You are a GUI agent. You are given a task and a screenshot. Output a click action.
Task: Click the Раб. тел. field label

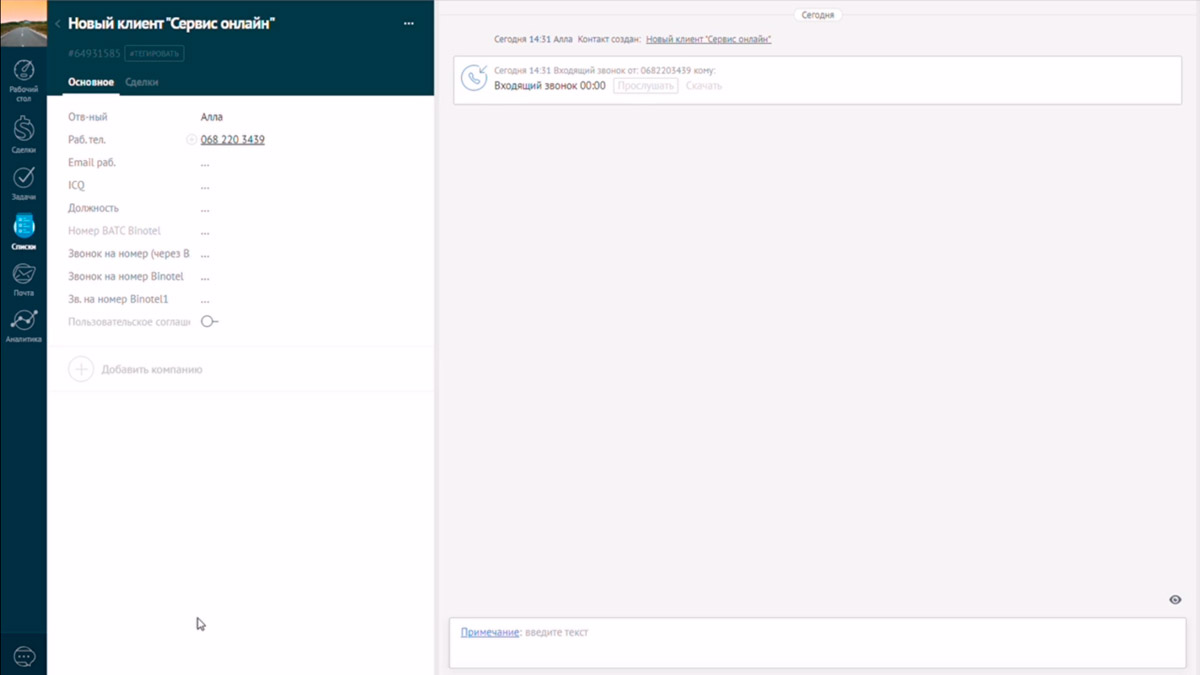87,140
